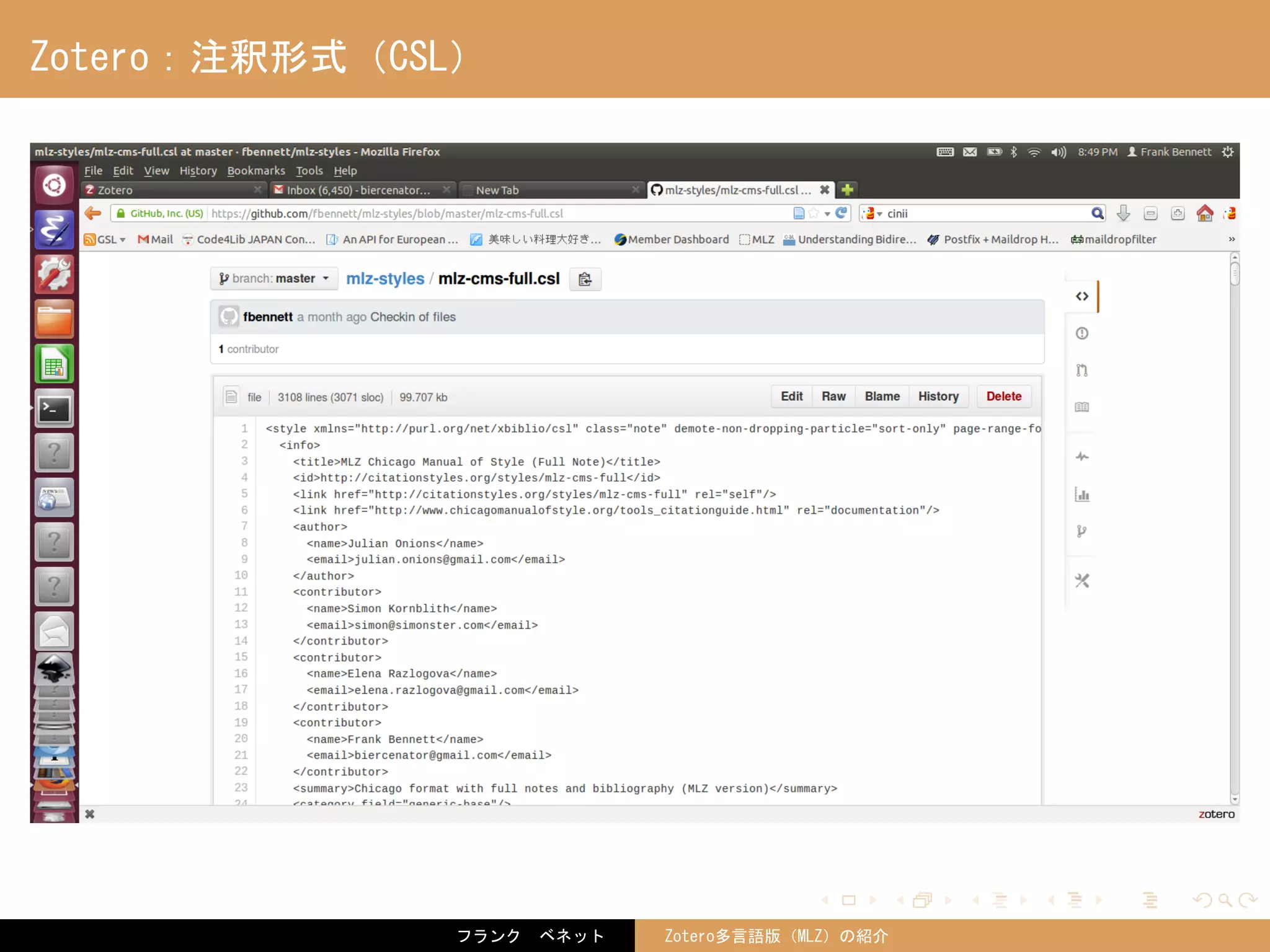Open the Firefox downloads arrow

[1123, 213]
